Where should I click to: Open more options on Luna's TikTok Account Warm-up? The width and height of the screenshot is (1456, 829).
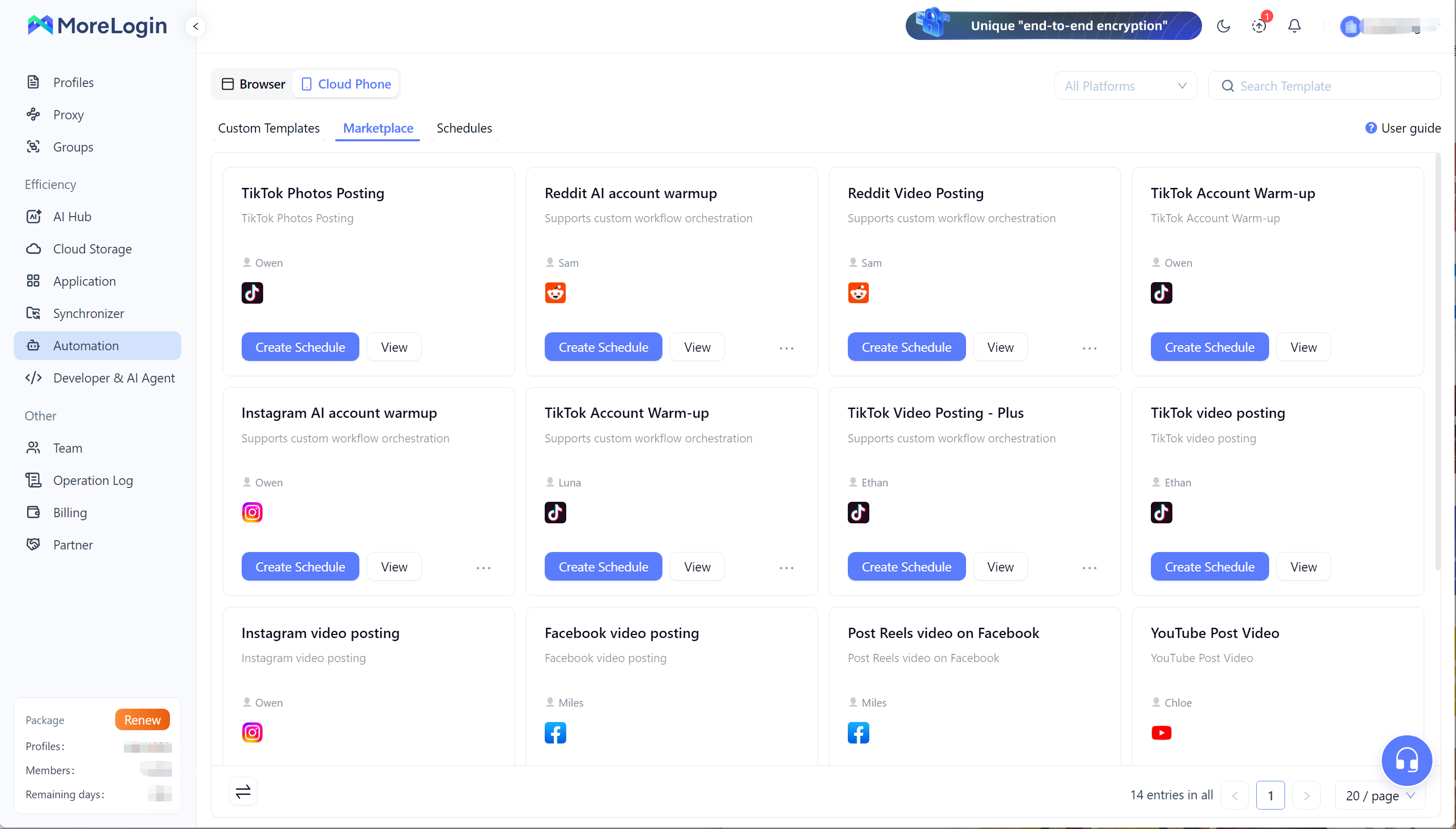tap(787, 568)
